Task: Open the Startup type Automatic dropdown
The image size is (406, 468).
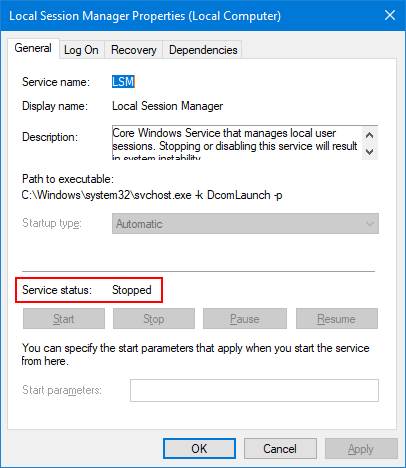Action: (245, 224)
